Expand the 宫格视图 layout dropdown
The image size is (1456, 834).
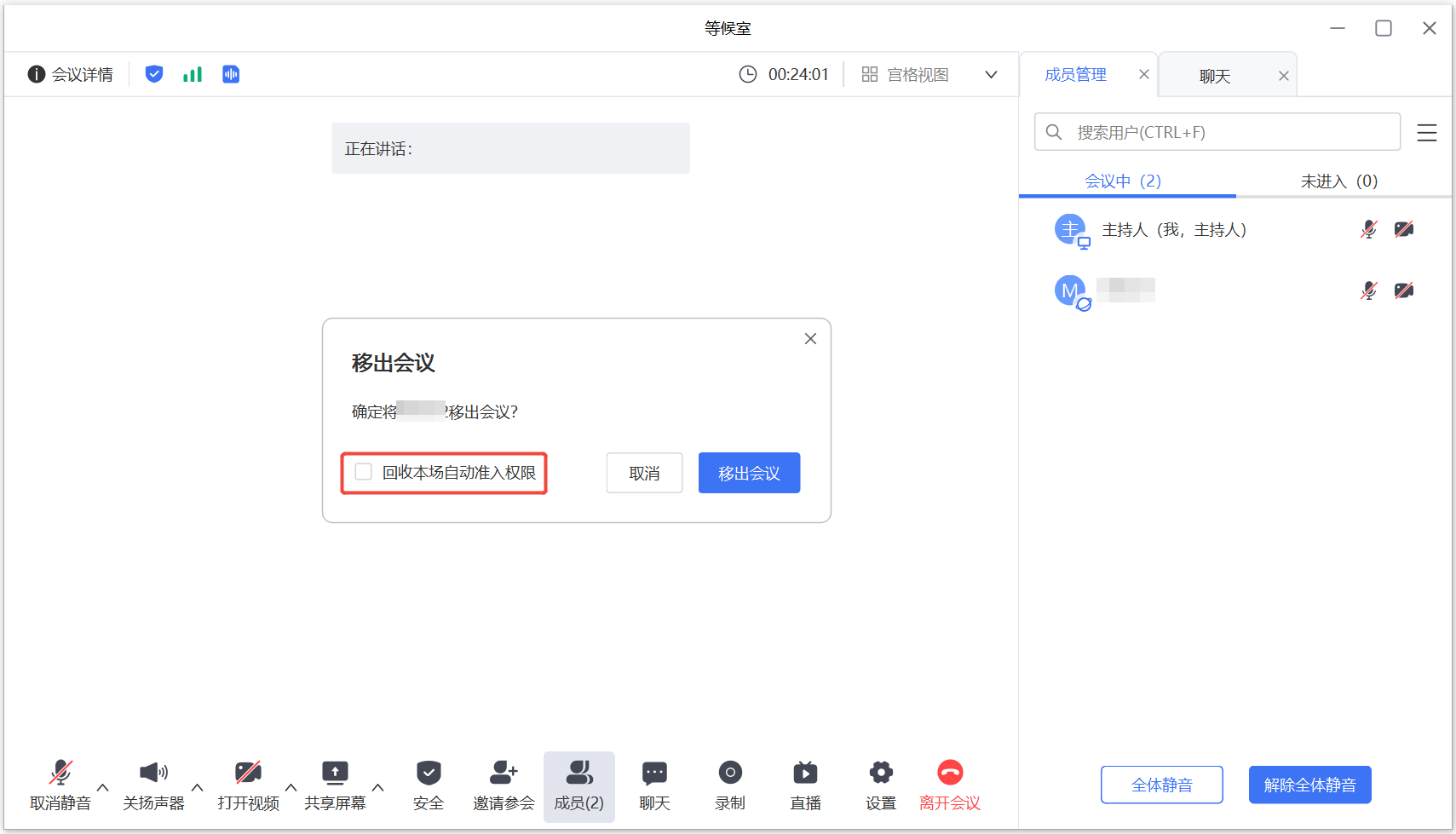pos(991,75)
